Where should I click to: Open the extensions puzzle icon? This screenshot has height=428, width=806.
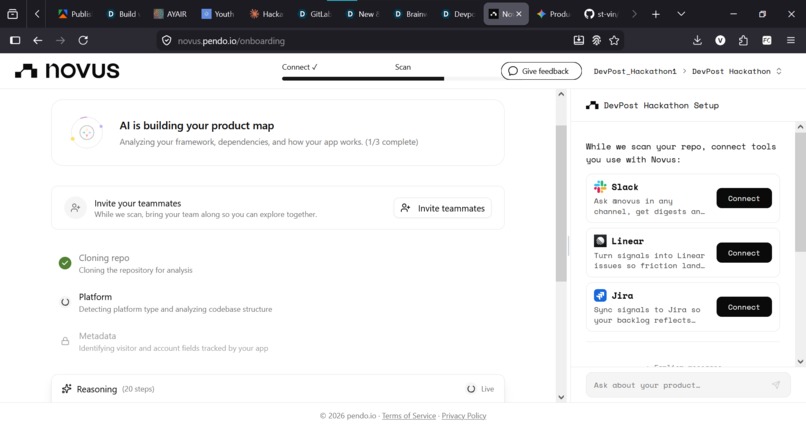[x=743, y=40]
